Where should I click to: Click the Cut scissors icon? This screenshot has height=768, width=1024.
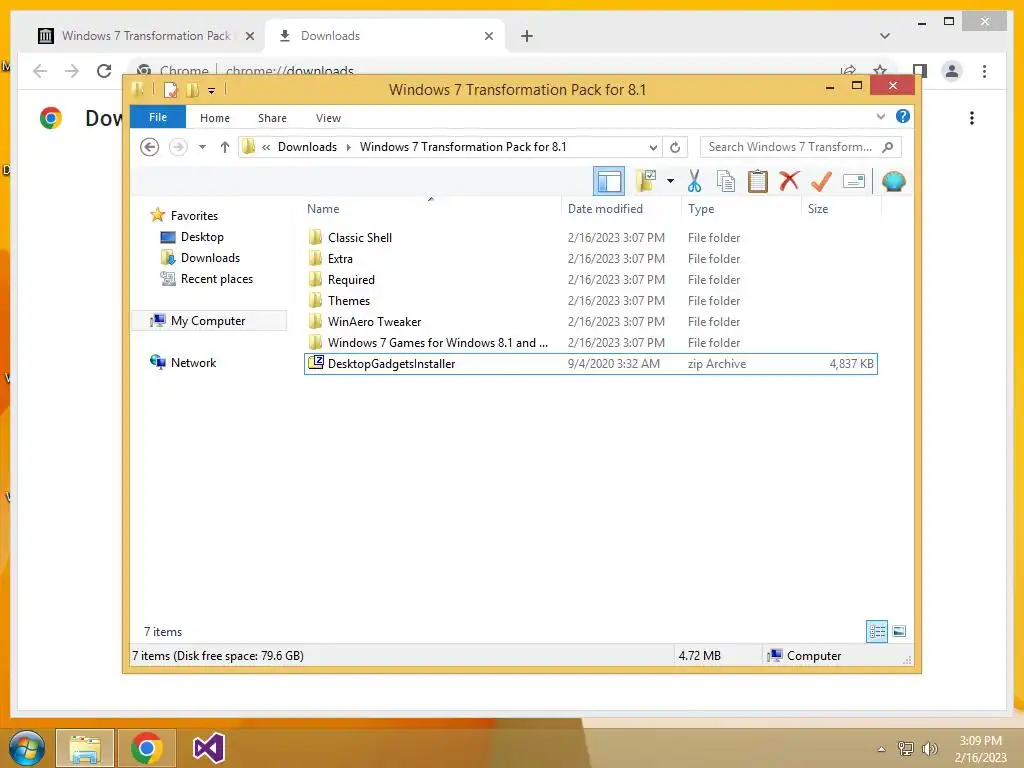click(694, 181)
